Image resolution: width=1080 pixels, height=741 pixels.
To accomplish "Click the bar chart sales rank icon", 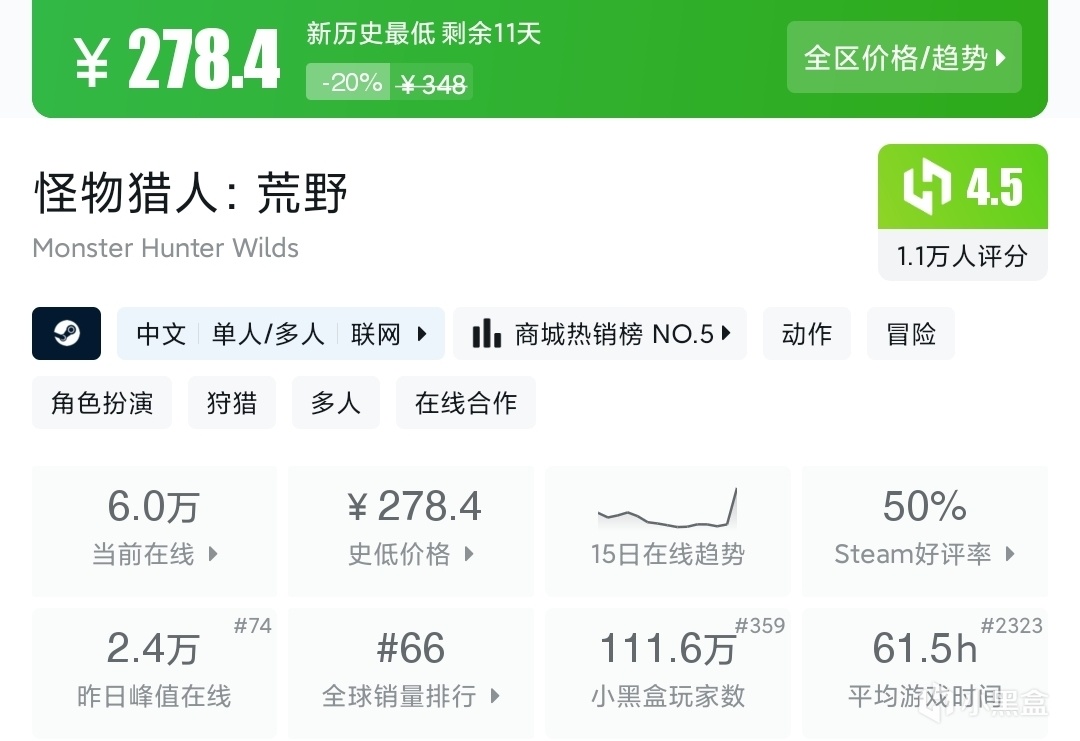I will 487,333.
